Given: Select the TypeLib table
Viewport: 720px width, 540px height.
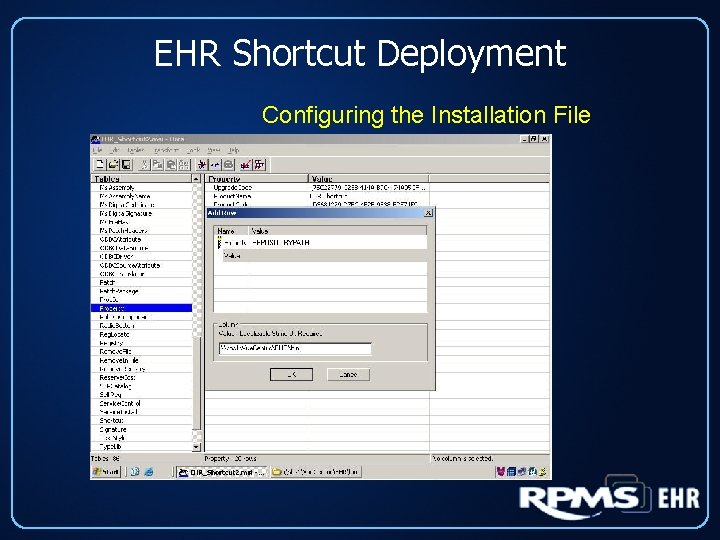Looking at the screenshot, I should 141,446.
